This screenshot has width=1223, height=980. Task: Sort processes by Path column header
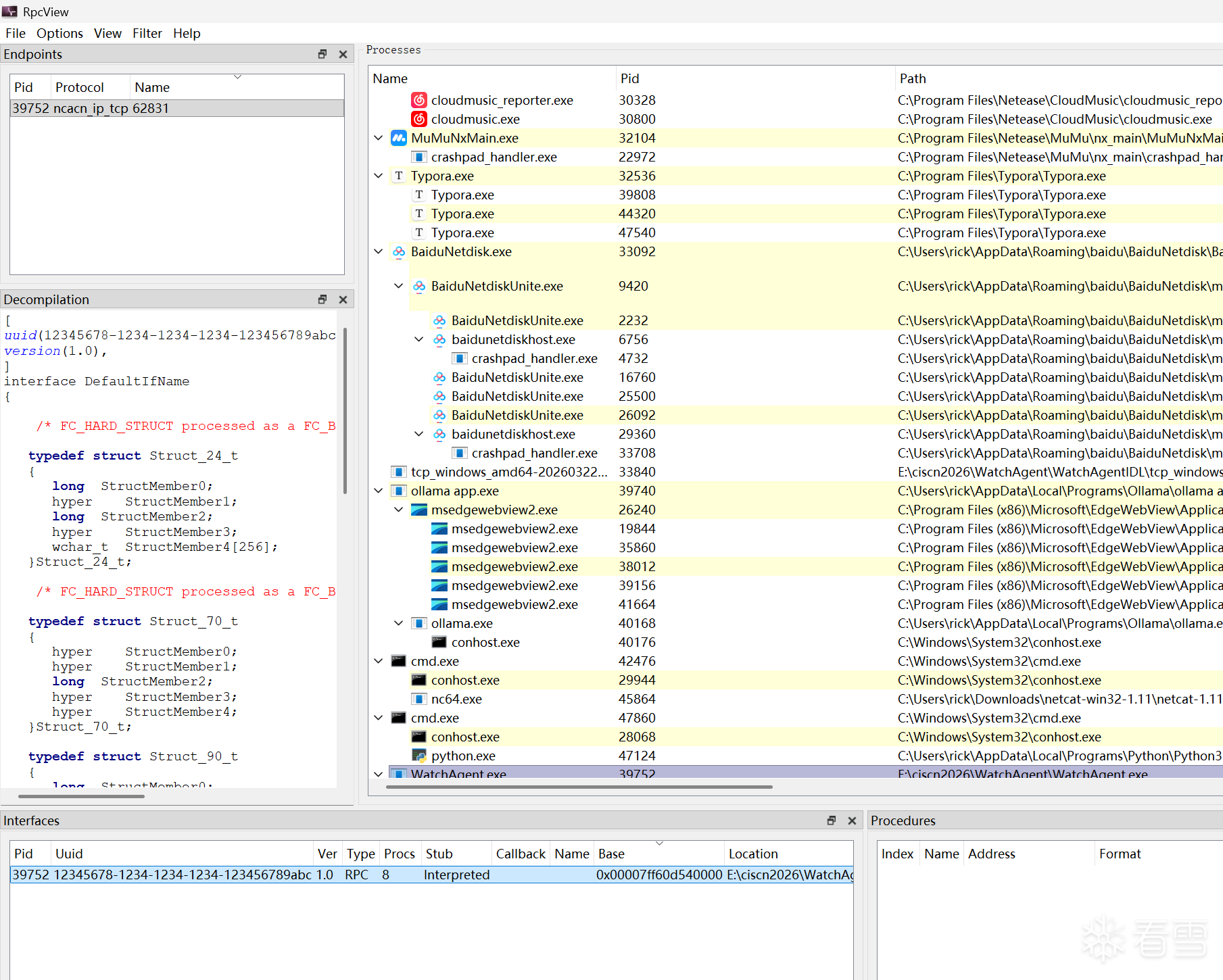tap(1059, 78)
